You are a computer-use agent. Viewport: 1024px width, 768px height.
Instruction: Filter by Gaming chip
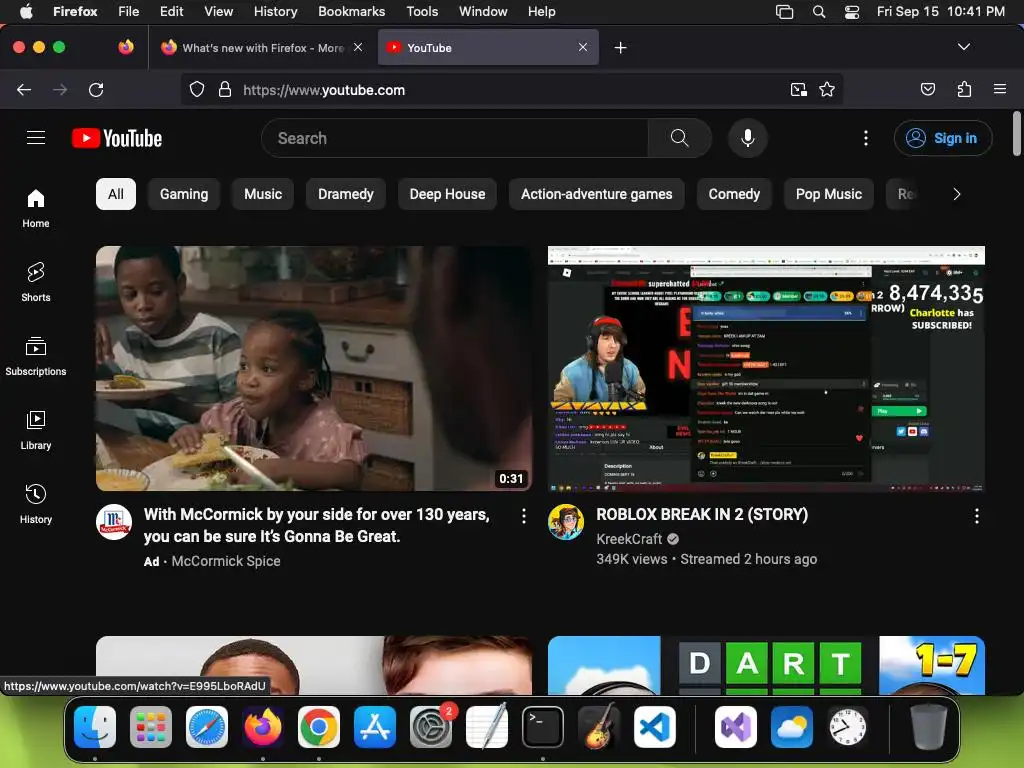(184, 194)
